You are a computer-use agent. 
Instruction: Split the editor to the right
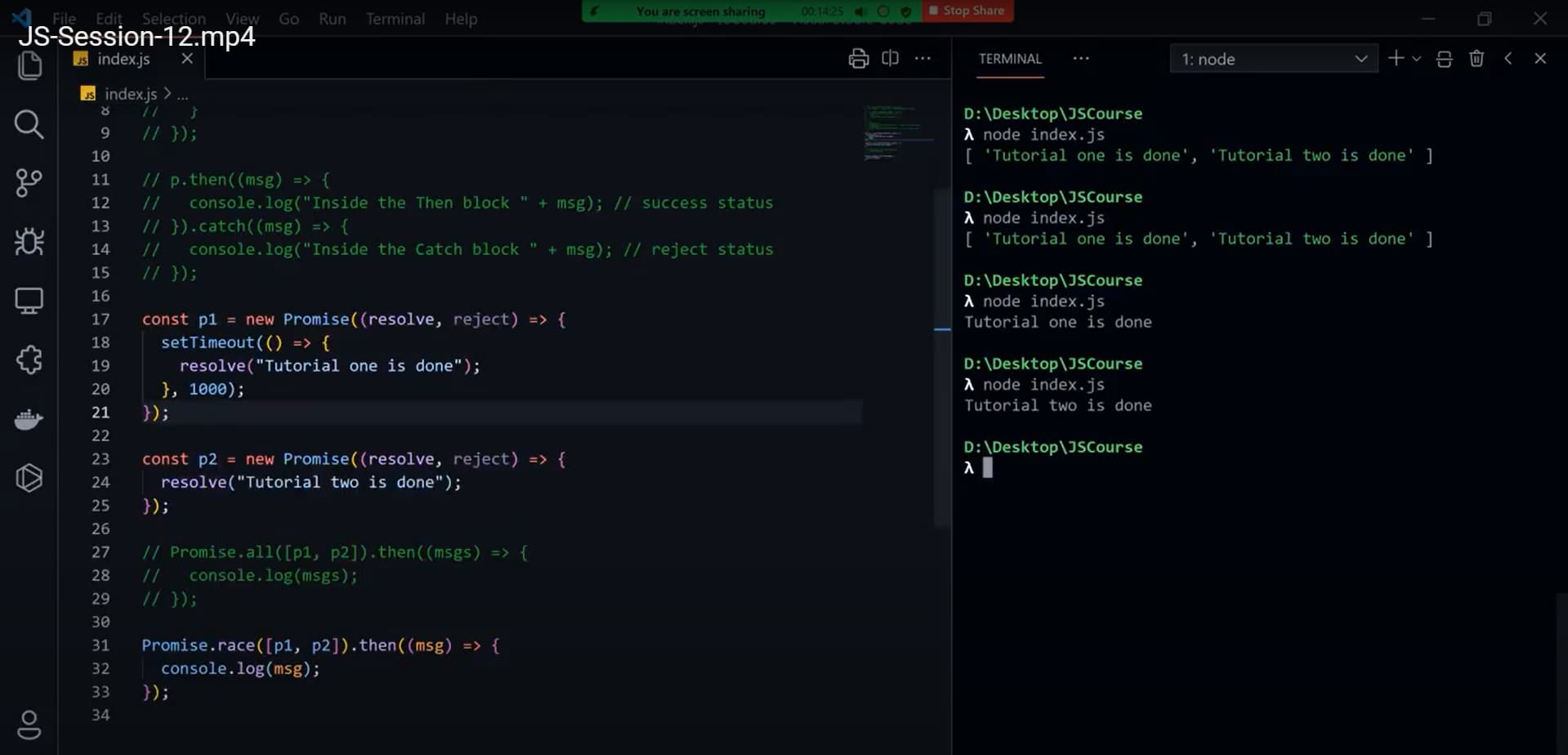(x=890, y=59)
